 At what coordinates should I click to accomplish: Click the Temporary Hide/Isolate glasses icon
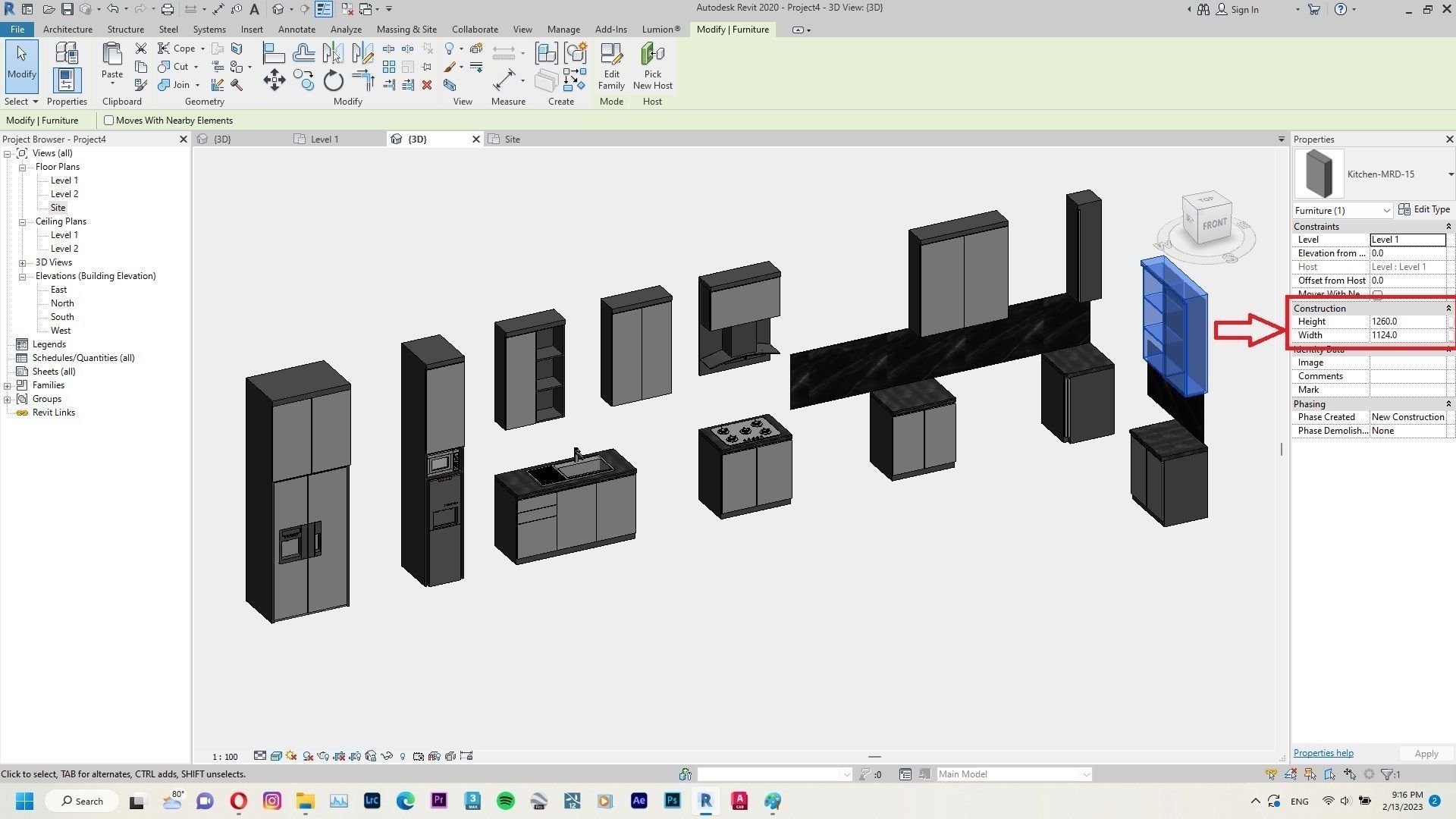click(387, 756)
